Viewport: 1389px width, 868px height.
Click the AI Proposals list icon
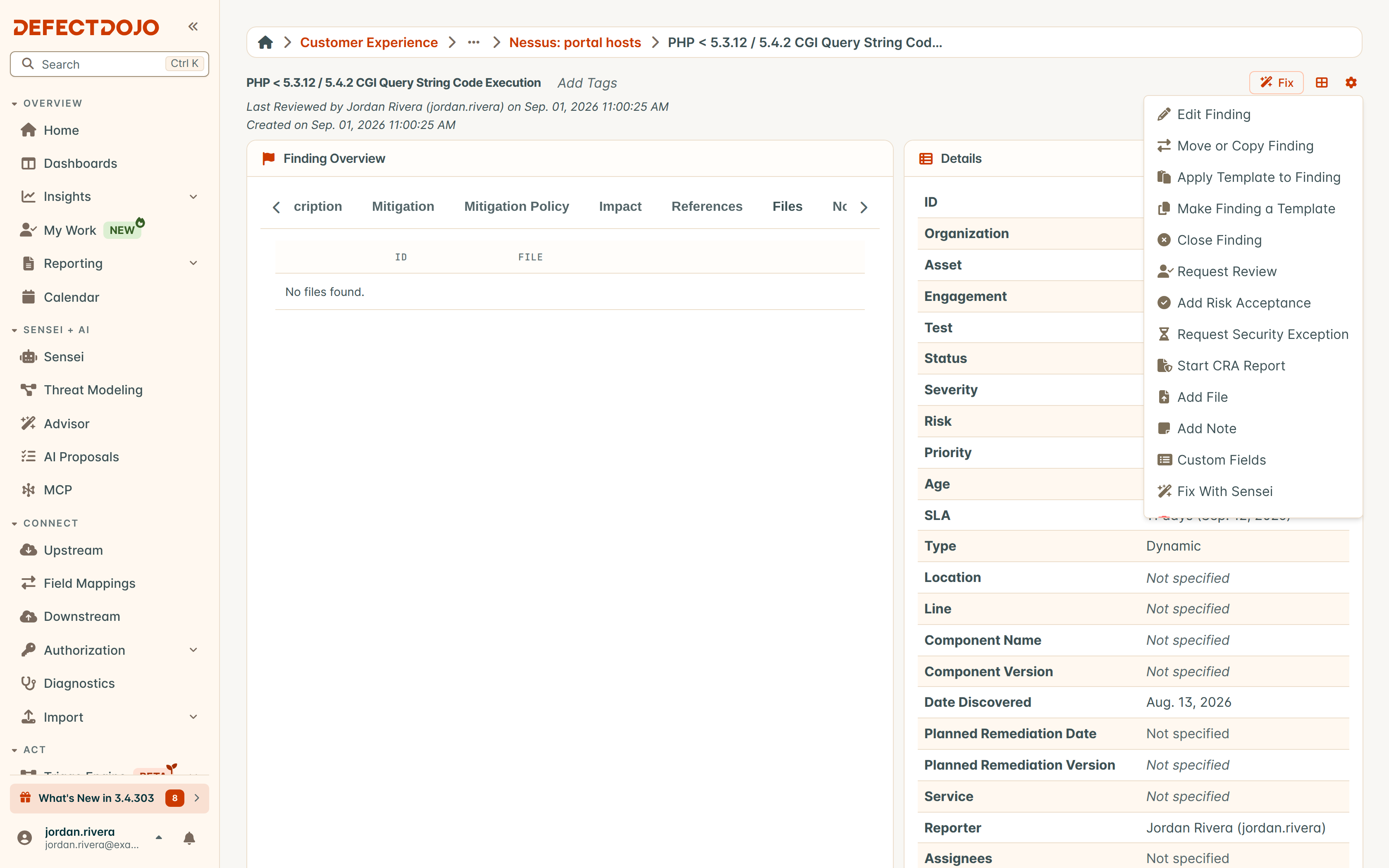point(28,457)
